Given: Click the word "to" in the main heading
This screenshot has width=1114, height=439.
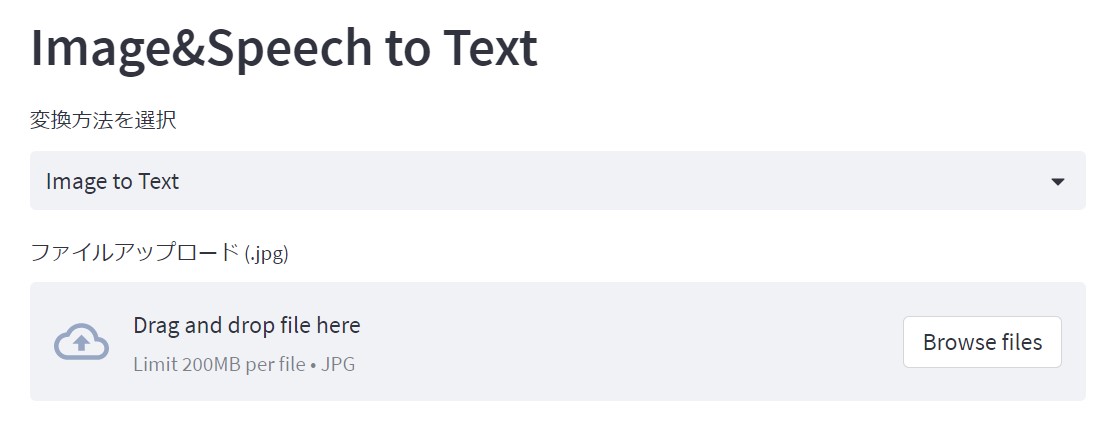Looking at the screenshot, I should pyautogui.click(x=407, y=48).
